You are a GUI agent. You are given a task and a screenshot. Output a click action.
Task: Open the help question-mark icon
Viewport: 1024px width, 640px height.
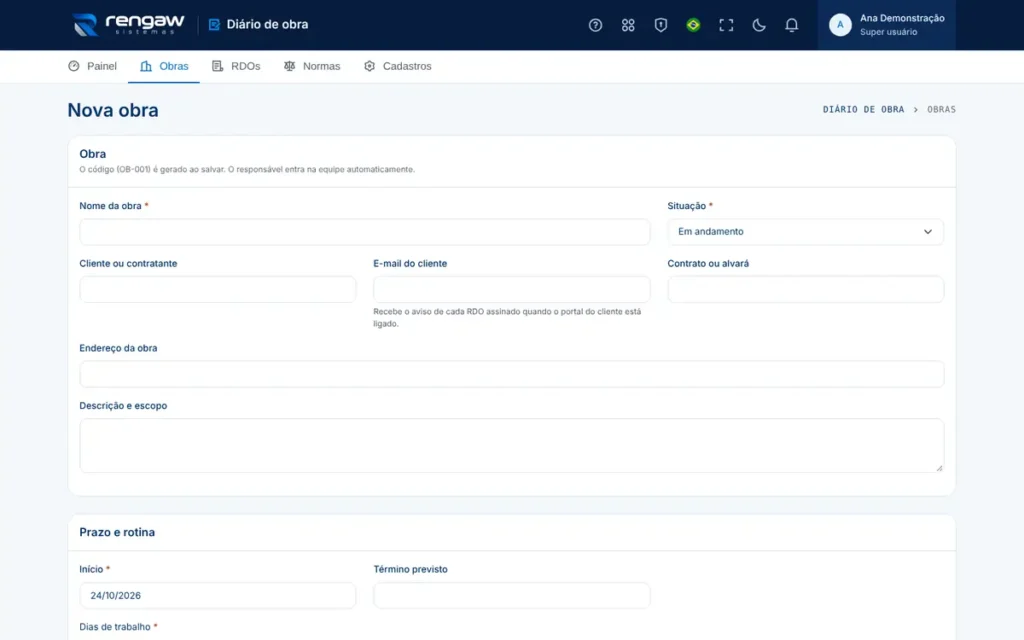tap(595, 25)
